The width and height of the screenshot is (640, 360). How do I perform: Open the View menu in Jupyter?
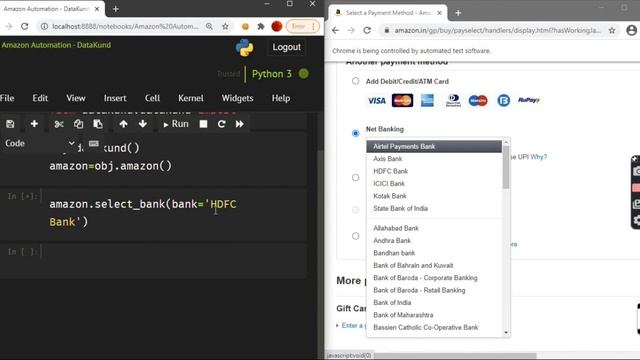(76, 98)
